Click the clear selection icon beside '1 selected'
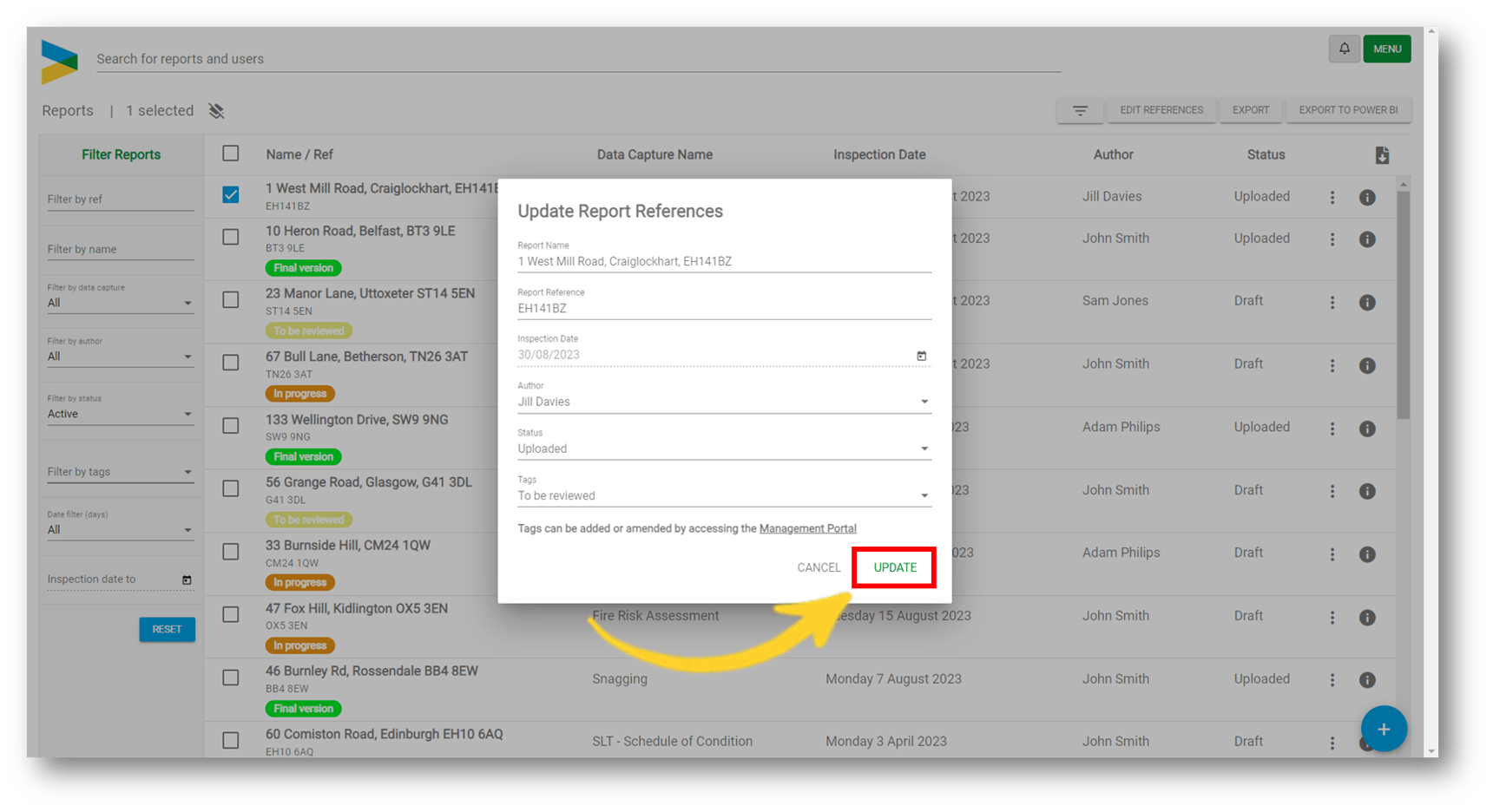Viewport: 1493px width, 812px height. [216, 111]
